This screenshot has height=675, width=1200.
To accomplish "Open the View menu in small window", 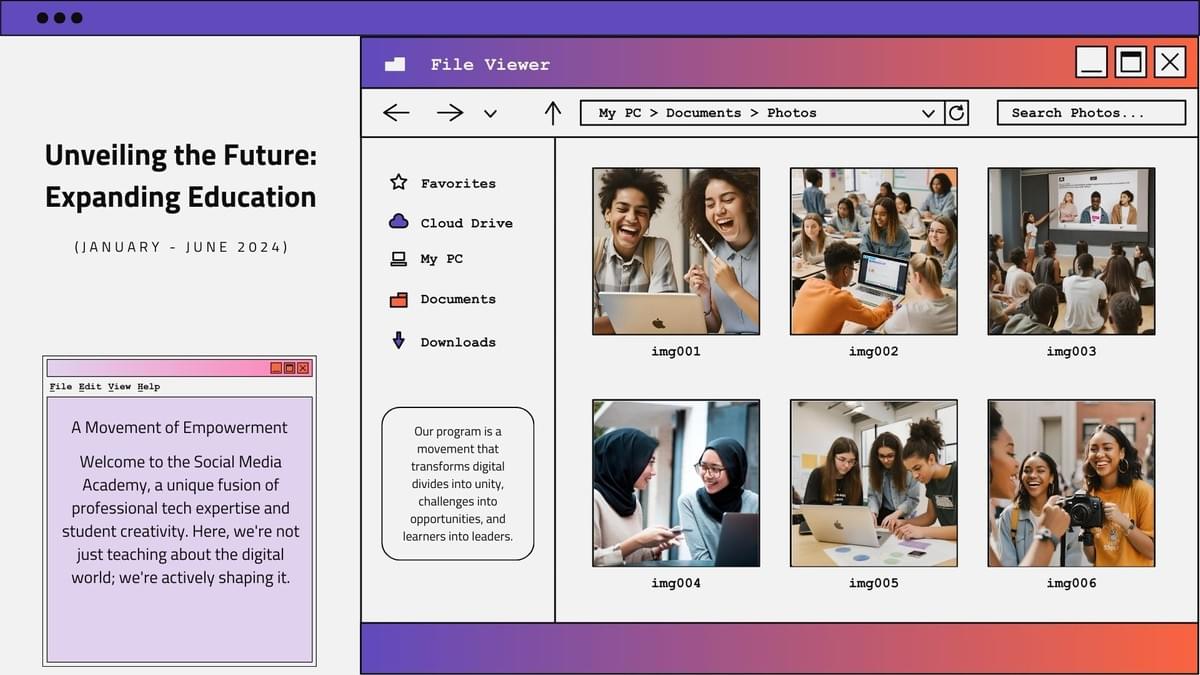I will [119, 387].
